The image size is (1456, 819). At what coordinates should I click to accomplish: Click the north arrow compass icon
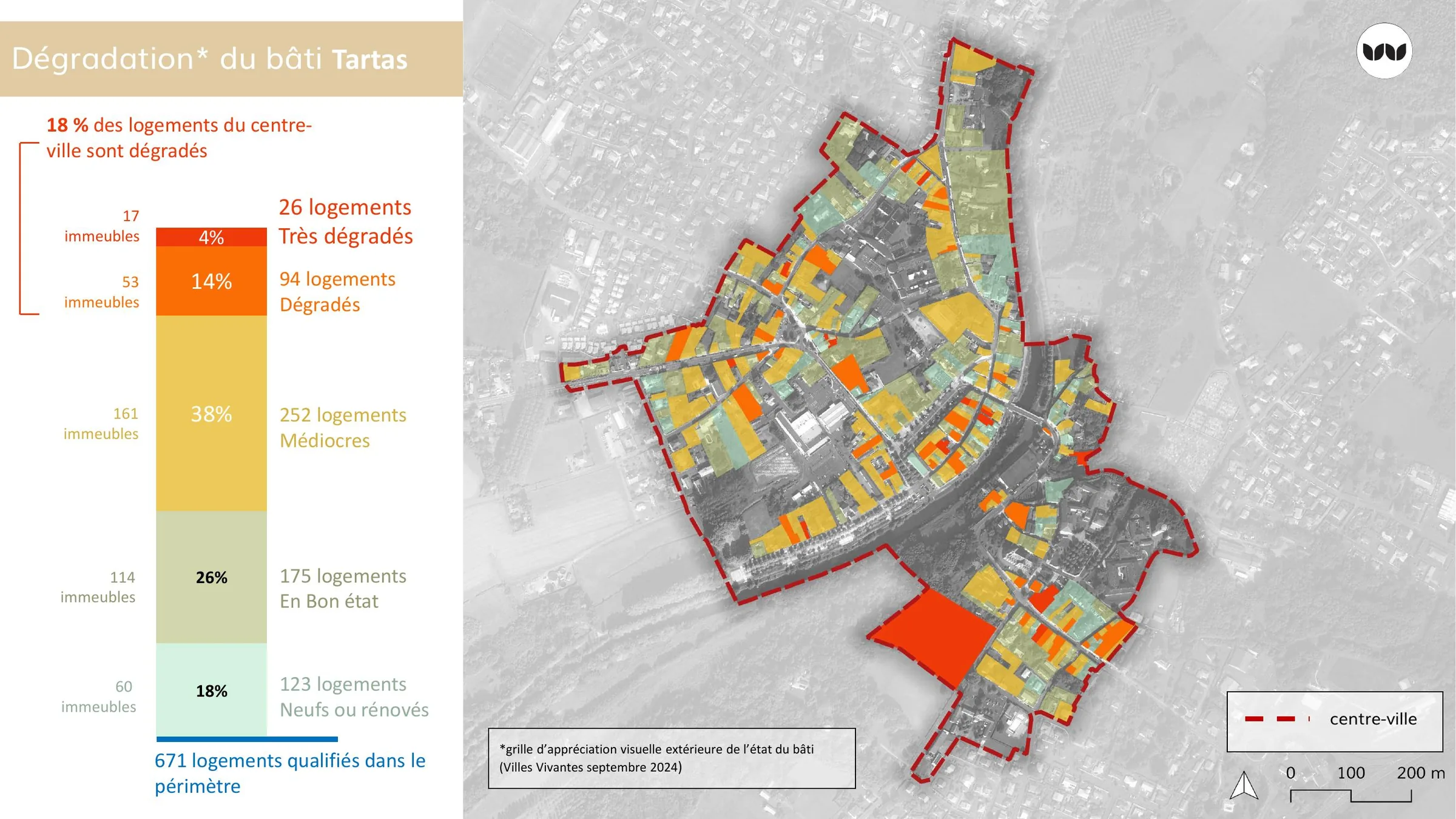1244,785
